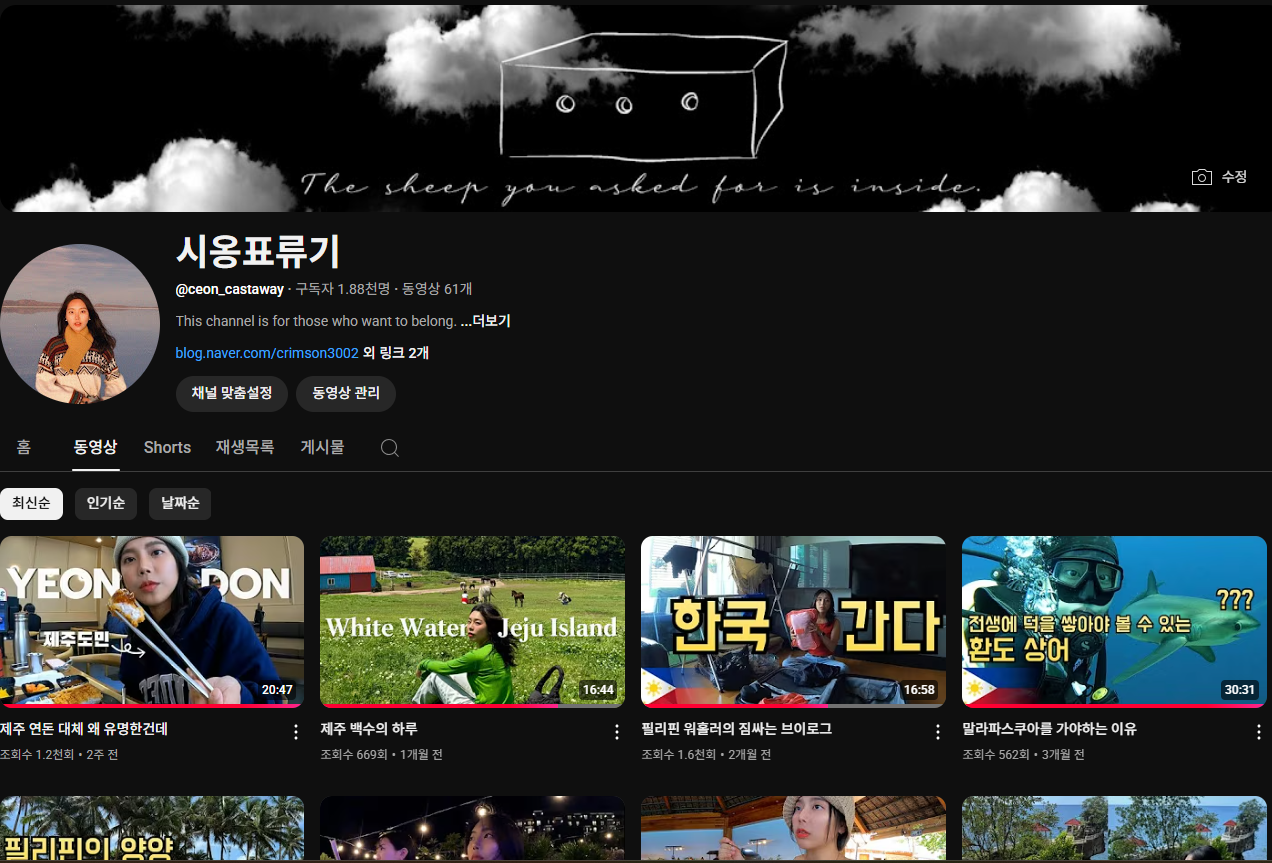
Task: Open the 제주 연돈 video thumbnail
Action: tap(152, 621)
